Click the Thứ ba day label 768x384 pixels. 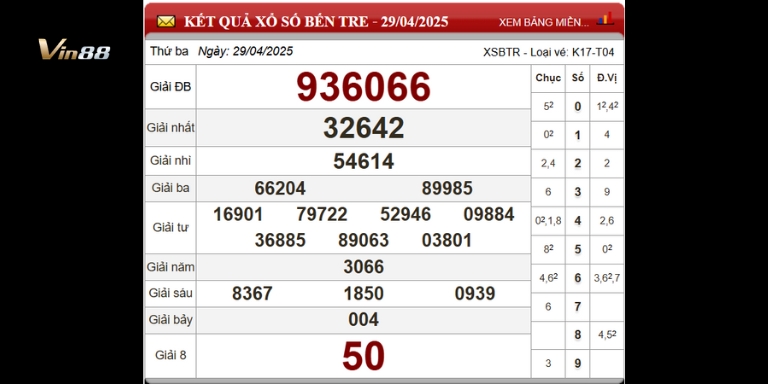click(169, 51)
